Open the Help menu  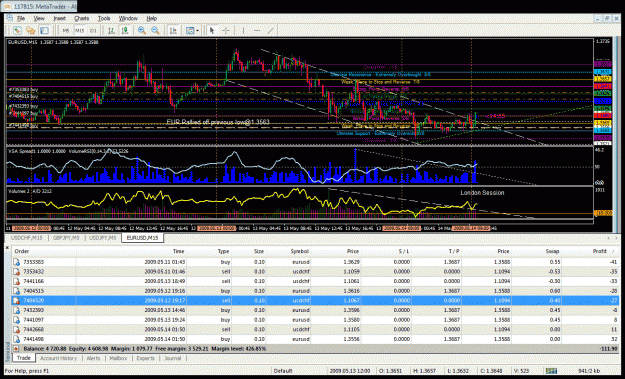coord(151,18)
